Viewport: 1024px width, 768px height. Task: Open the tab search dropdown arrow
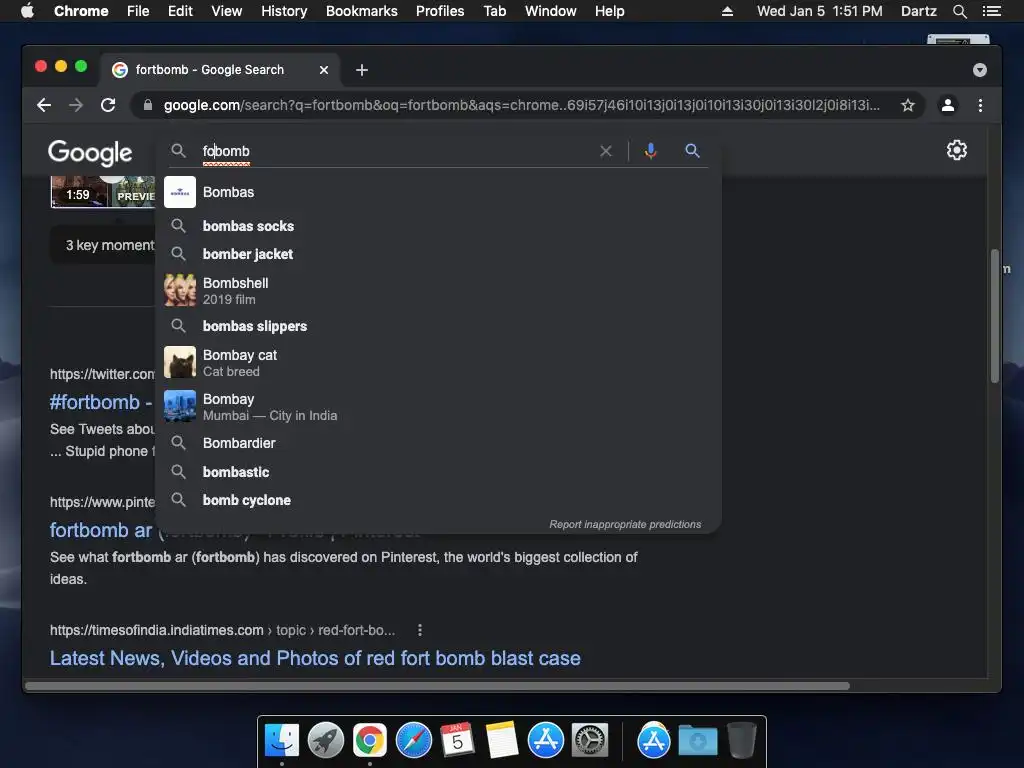click(980, 70)
